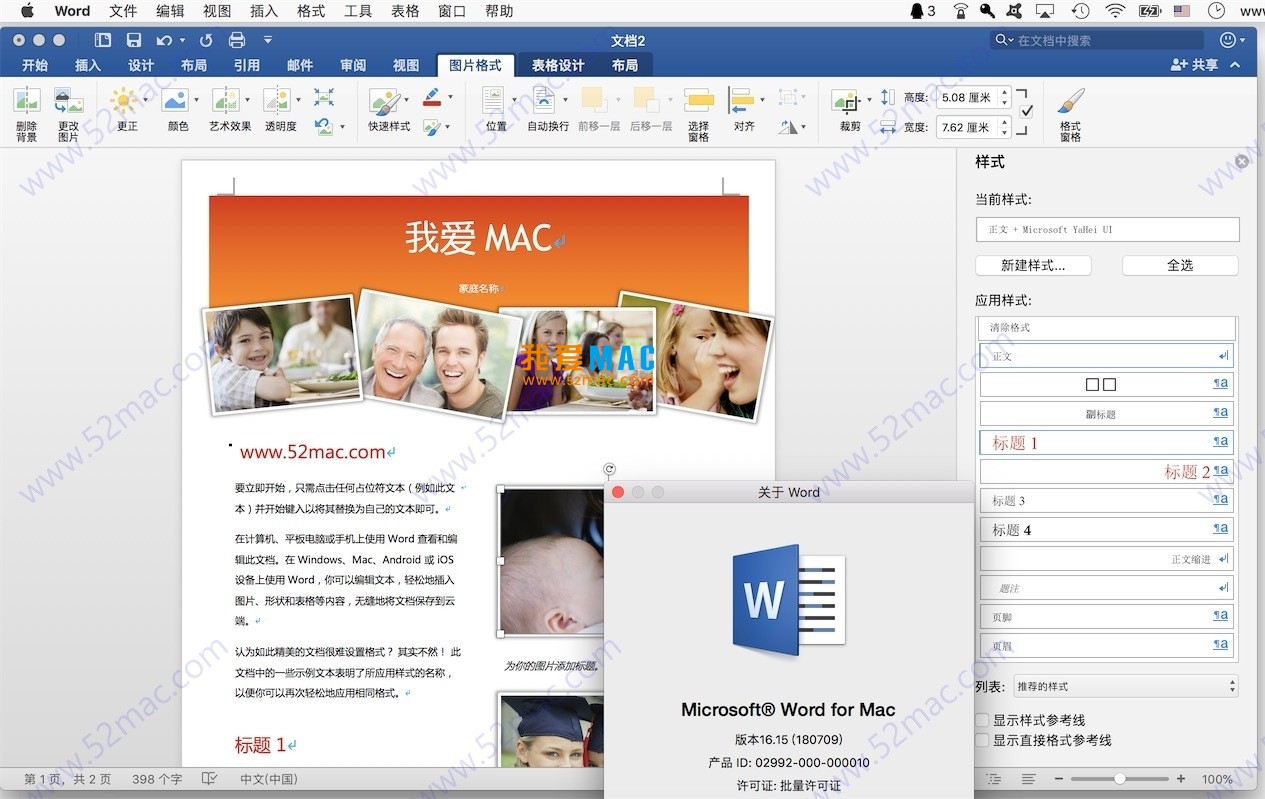Screen dimensions: 1265x799
Task: Apply the 副标题 style from list
Action: click(1106, 414)
